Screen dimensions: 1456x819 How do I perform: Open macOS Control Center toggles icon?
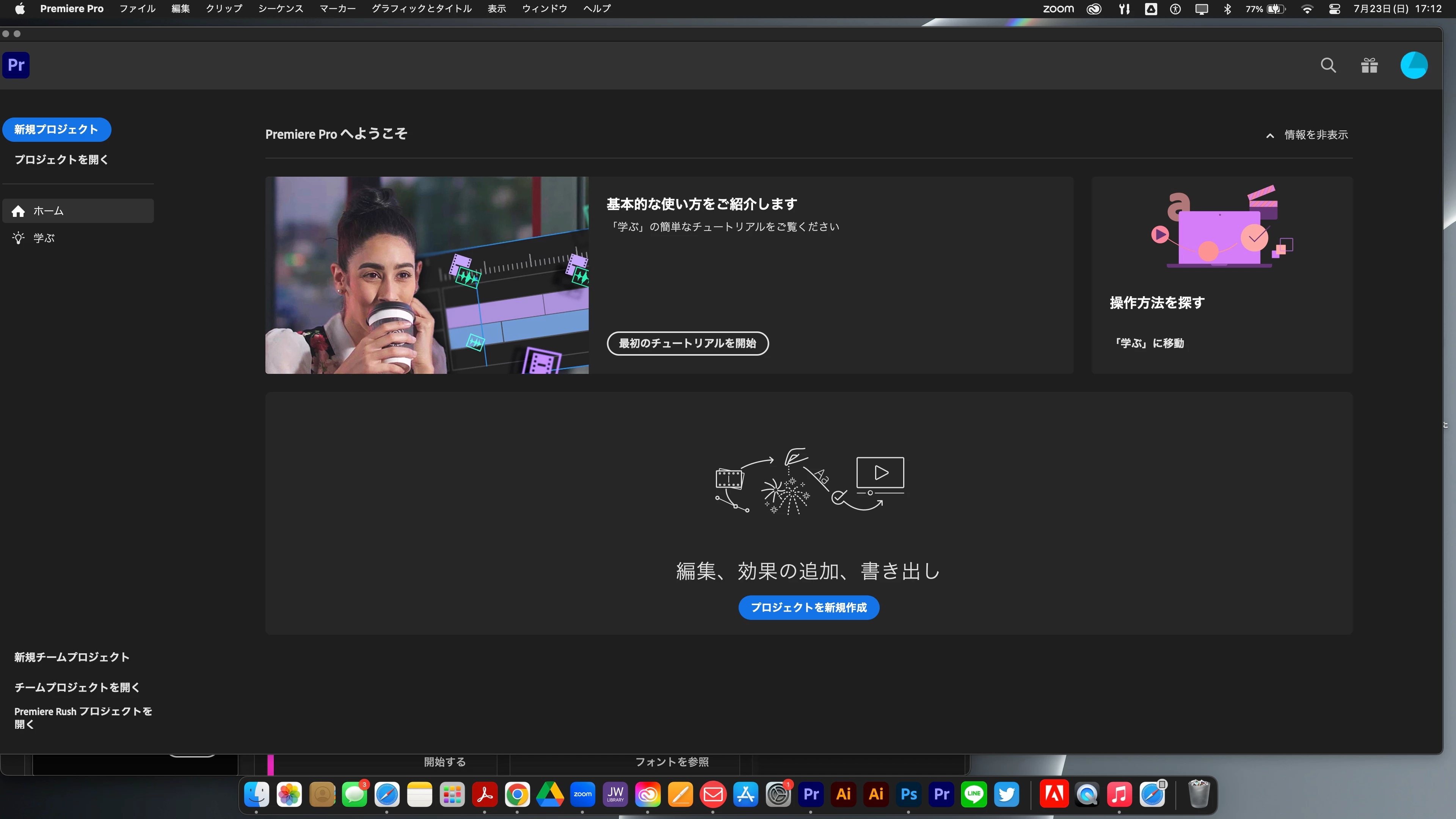click(x=1335, y=8)
